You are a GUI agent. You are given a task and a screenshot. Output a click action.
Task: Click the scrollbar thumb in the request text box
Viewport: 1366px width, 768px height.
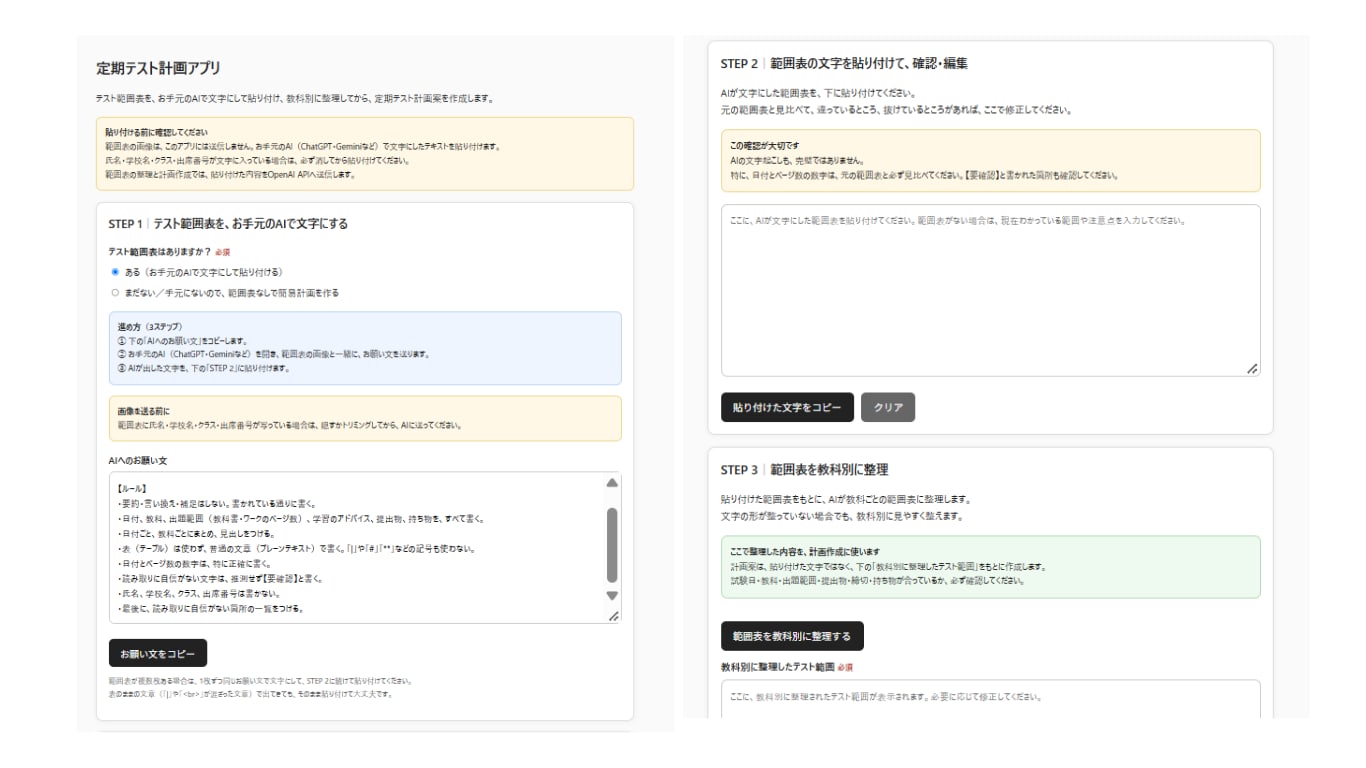(x=612, y=545)
